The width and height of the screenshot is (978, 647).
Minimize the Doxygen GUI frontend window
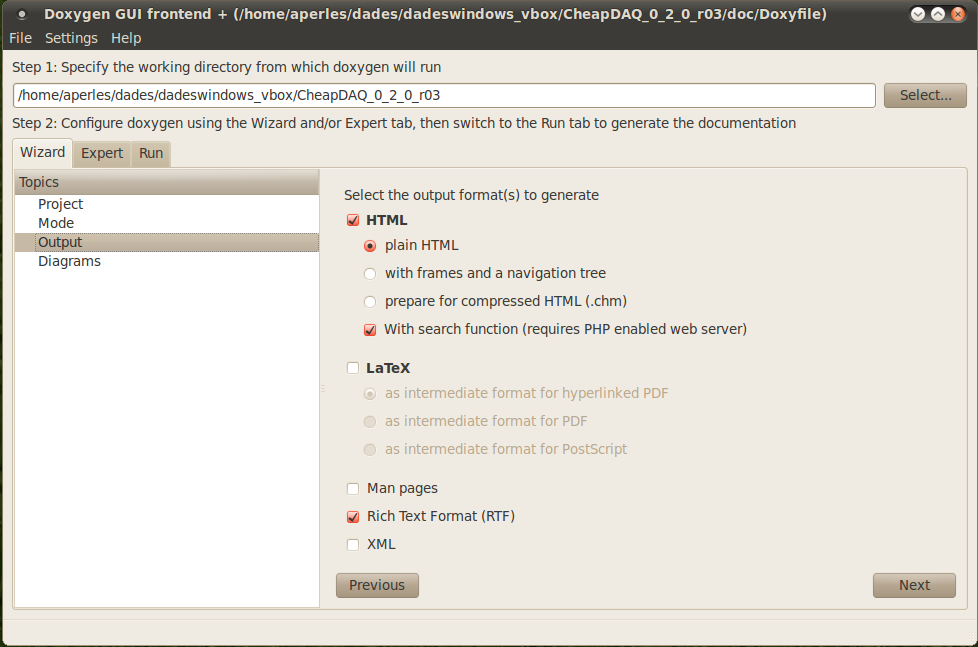pyautogui.click(x=917, y=14)
